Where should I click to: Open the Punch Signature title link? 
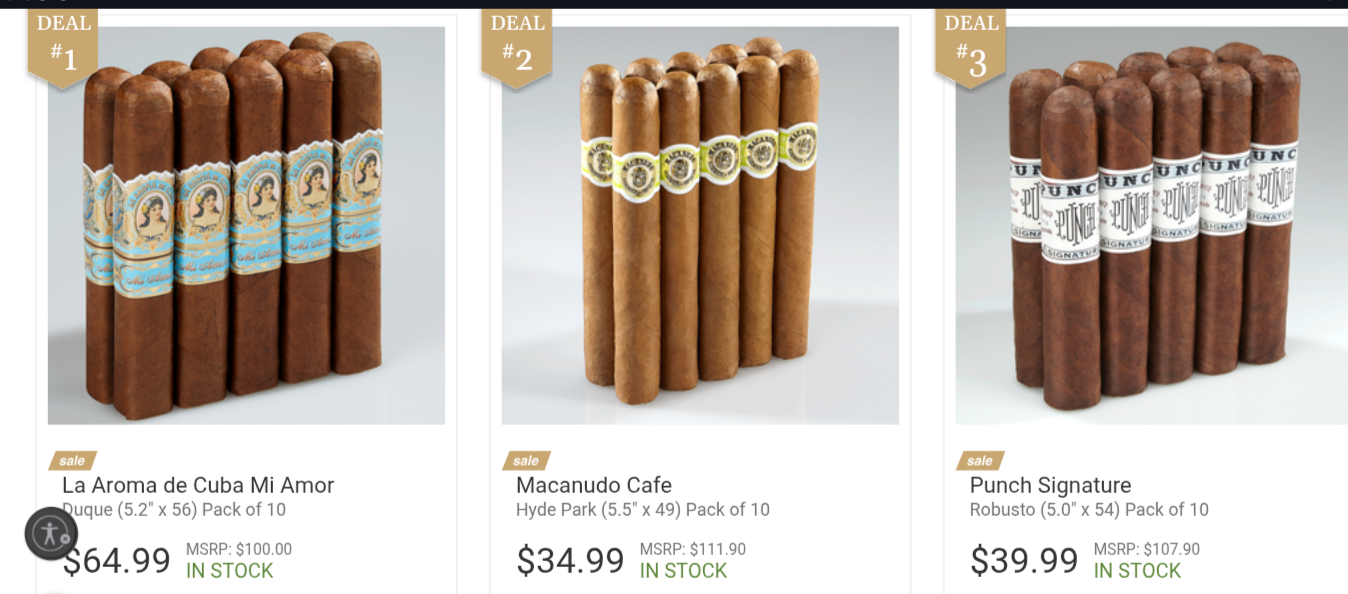(1050, 486)
